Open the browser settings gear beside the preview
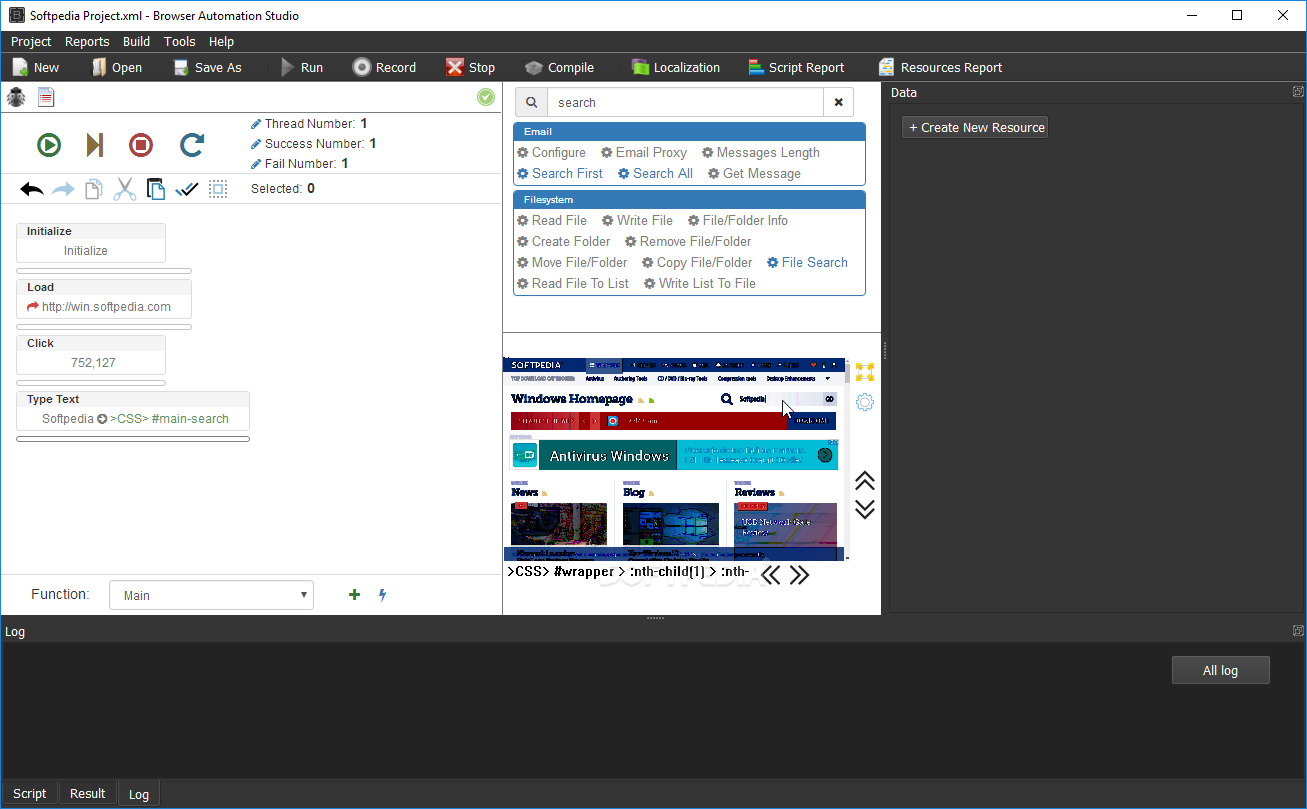 click(864, 401)
